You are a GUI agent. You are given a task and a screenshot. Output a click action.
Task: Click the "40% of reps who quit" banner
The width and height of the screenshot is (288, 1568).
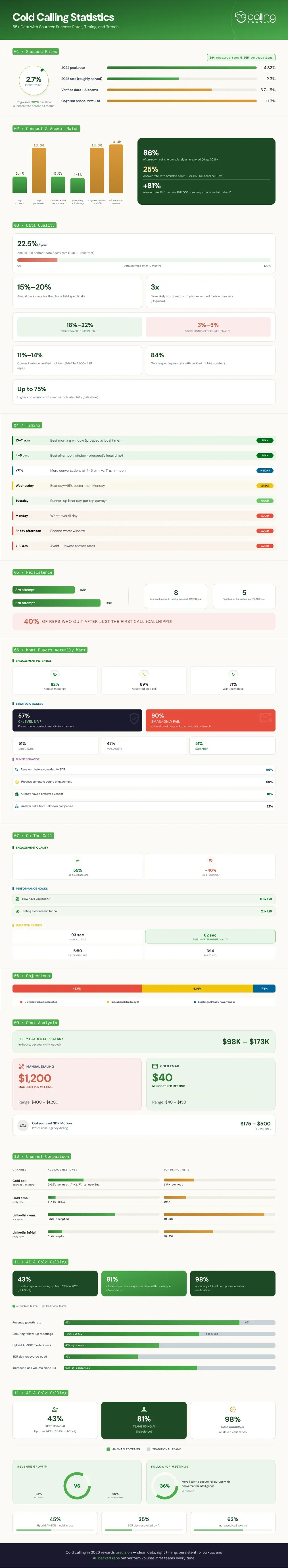point(144,621)
